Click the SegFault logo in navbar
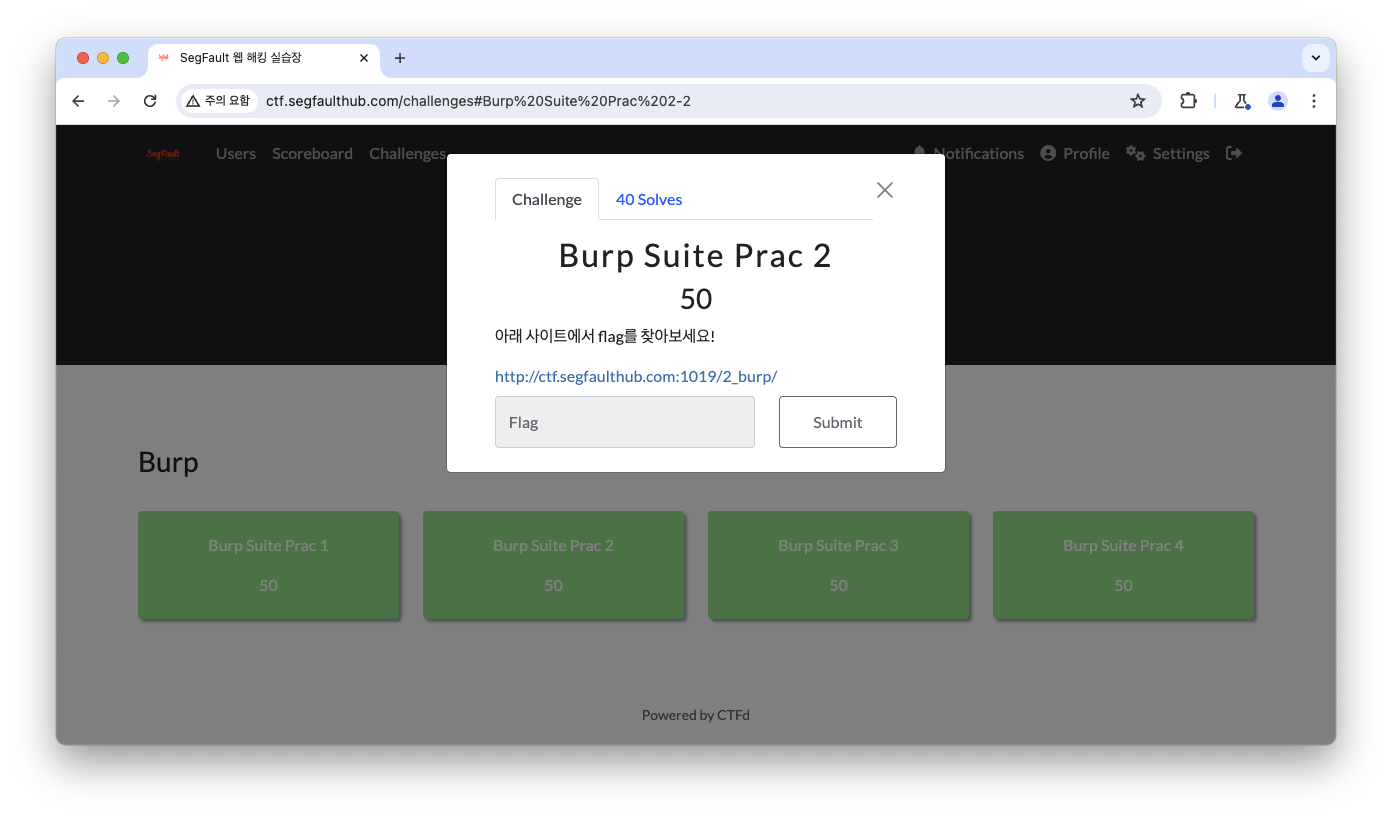The image size is (1392, 819). coord(163,154)
